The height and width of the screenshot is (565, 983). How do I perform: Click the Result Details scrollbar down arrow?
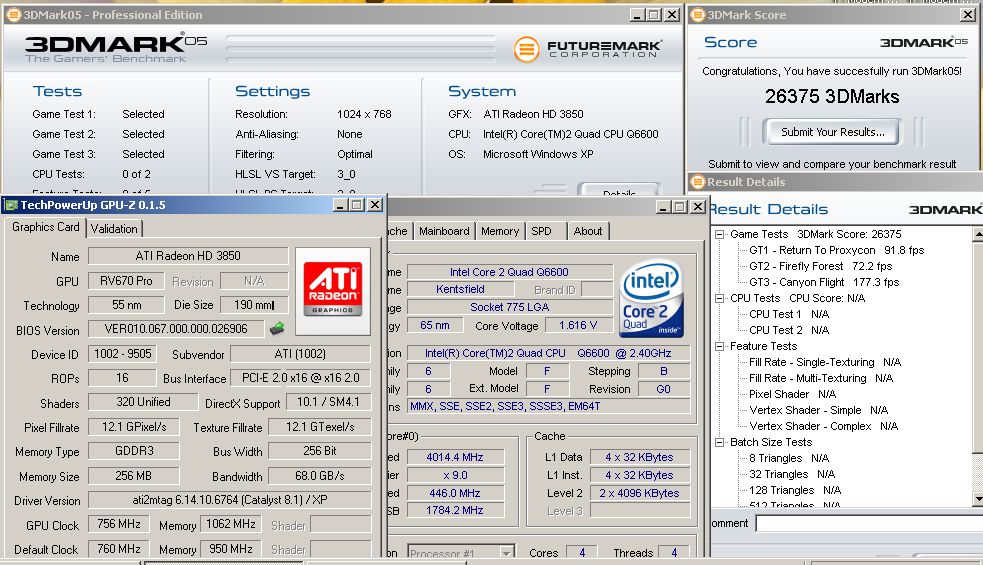pyautogui.click(x=977, y=500)
